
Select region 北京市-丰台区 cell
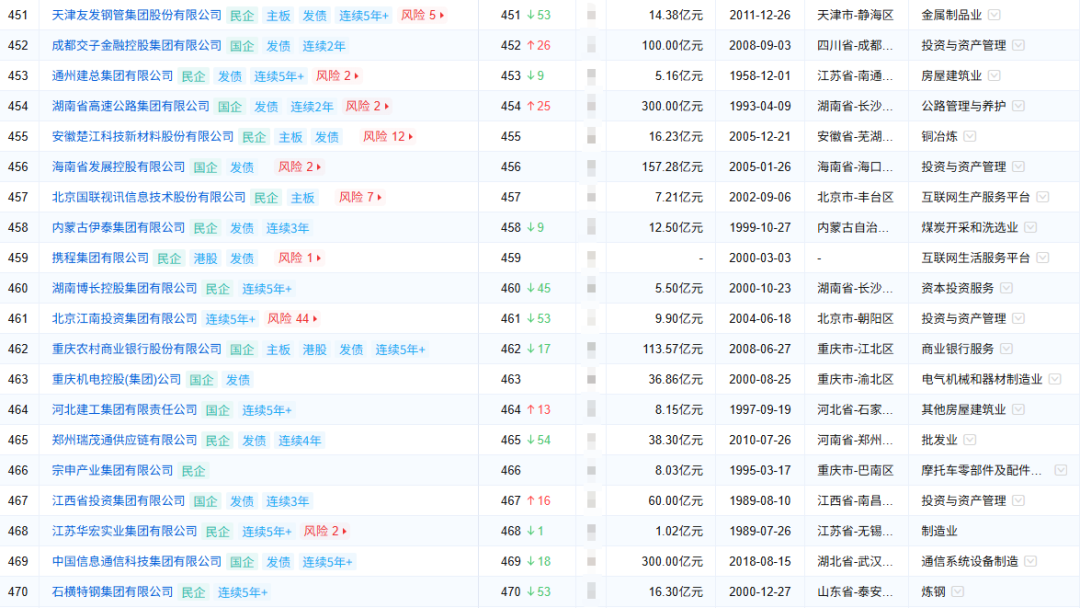point(855,197)
